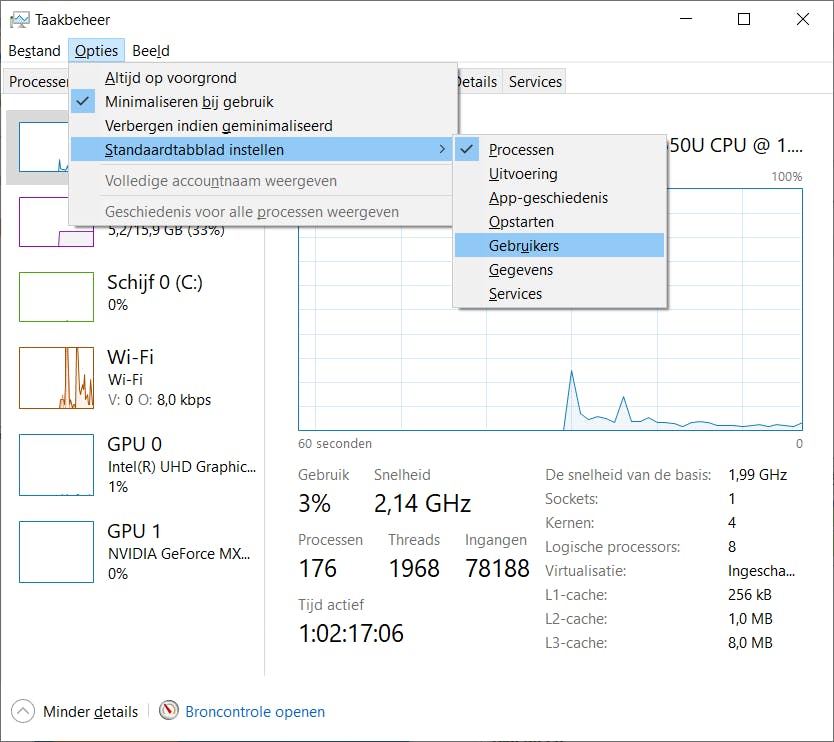This screenshot has height=742, width=834.
Task: Click the Minder details chevron icon
Action: pos(24,711)
